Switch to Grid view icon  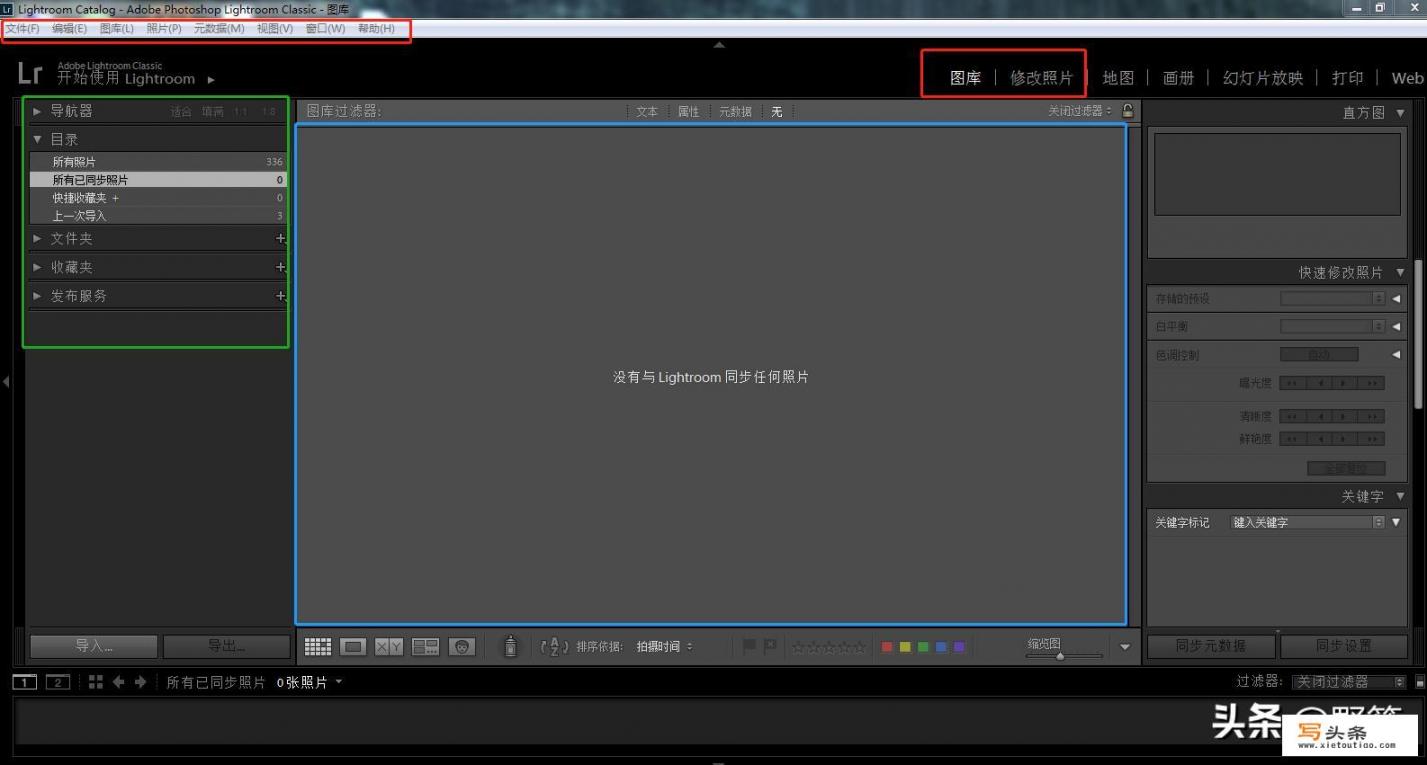(318, 647)
